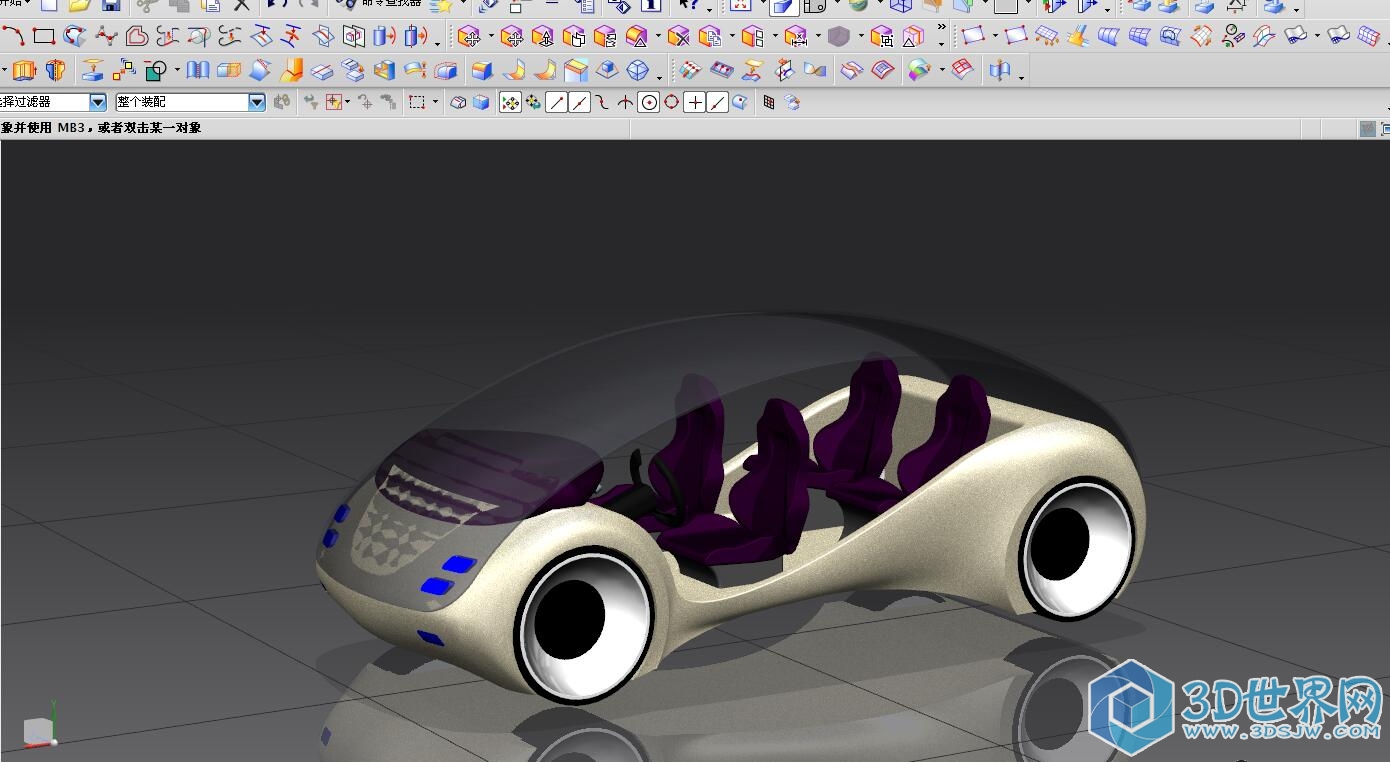Click the Revolve feature icon
The width and height of the screenshot is (1390, 762).
pos(55,70)
